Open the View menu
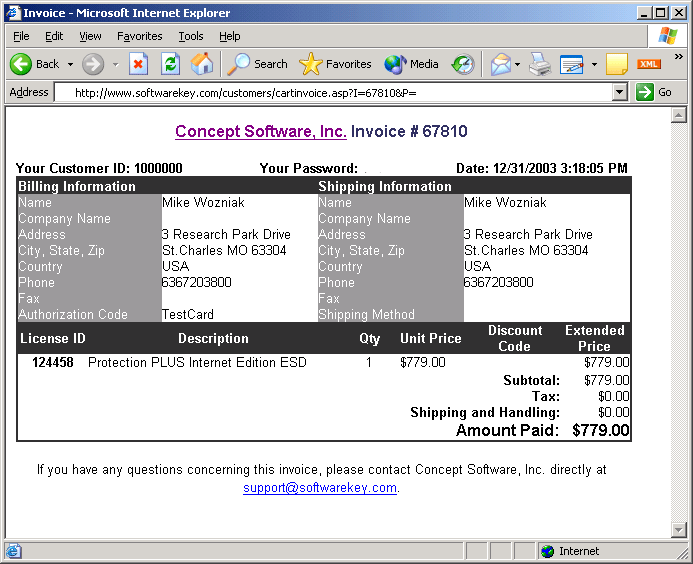The width and height of the screenshot is (693, 564). (90, 36)
